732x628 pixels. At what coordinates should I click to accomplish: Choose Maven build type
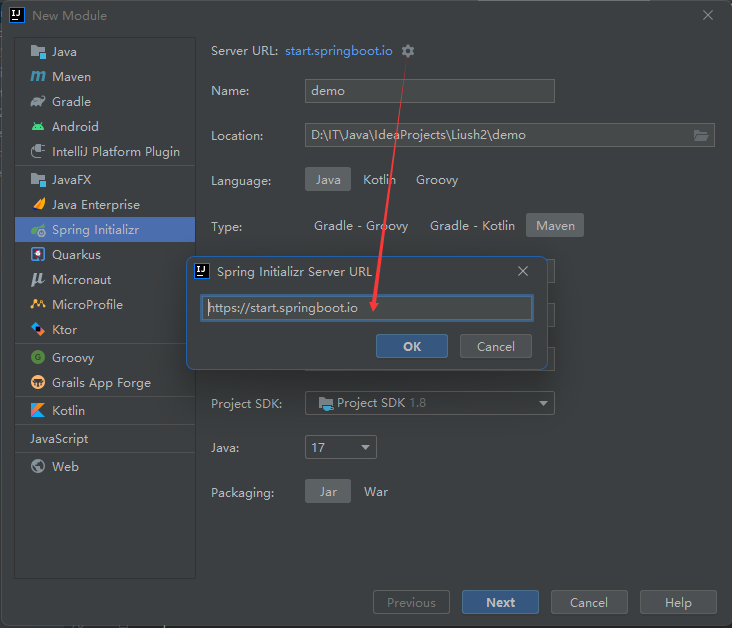pyautogui.click(x=555, y=226)
